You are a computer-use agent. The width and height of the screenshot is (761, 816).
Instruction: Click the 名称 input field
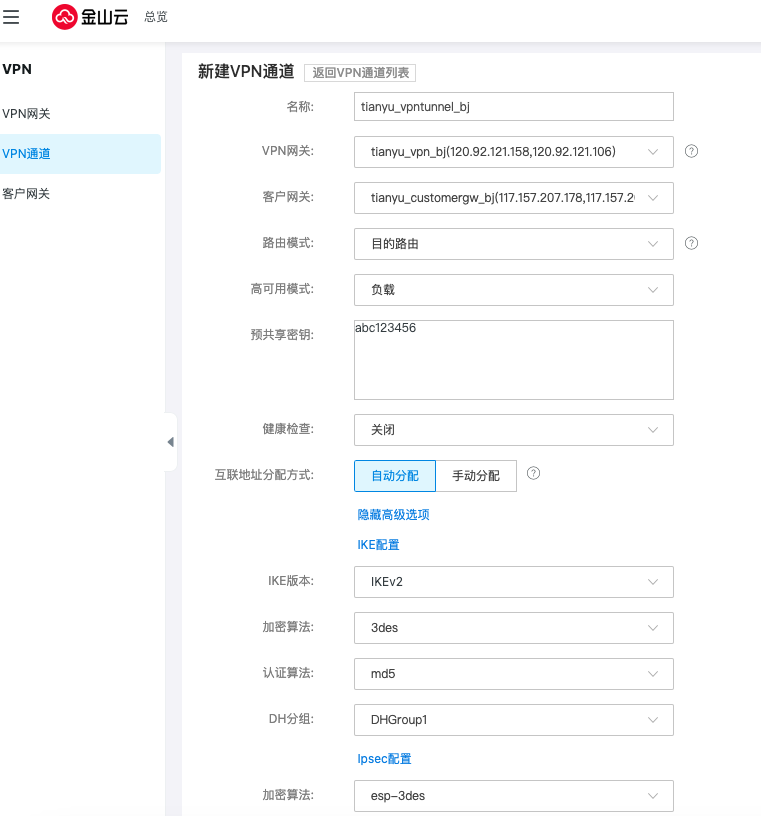tap(513, 106)
